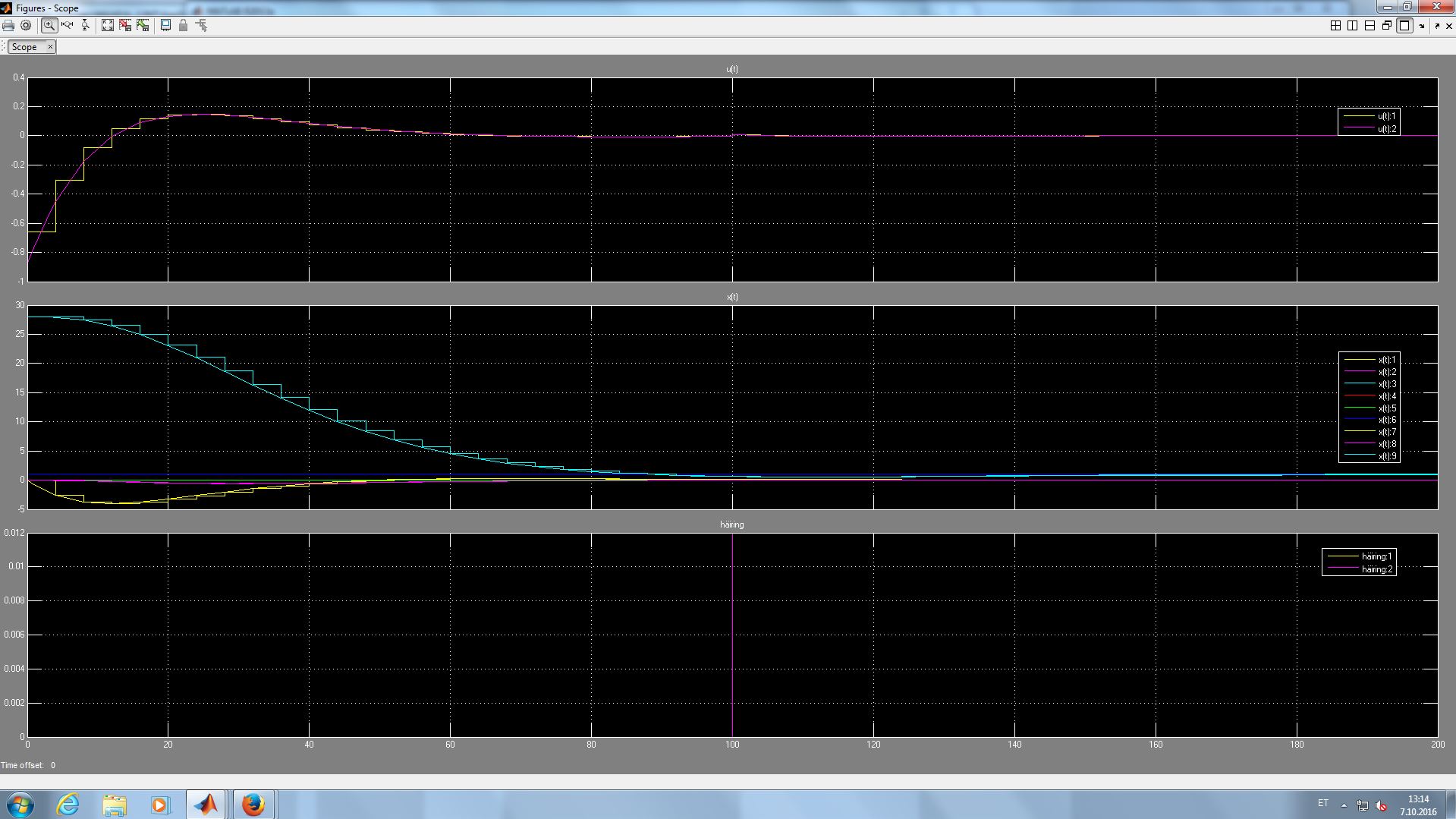Click the x(t):5 legend entry
This screenshot has height=819, width=1456.
pyautogui.click(x=1369, y=408)
